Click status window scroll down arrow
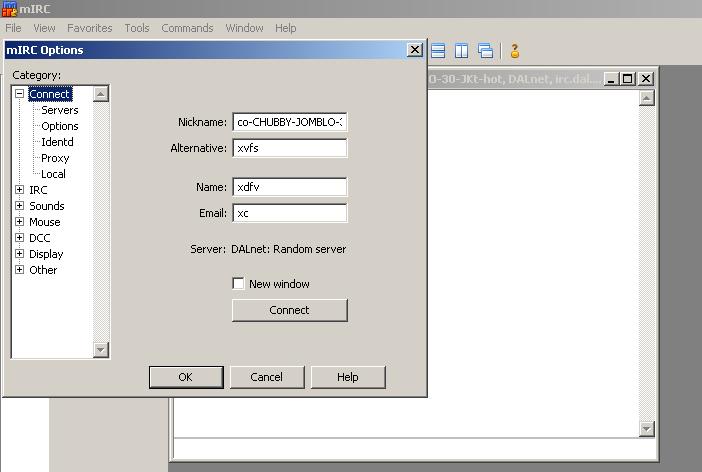The height and width of the screenshot is (472, 702). [x=646, y=429]
